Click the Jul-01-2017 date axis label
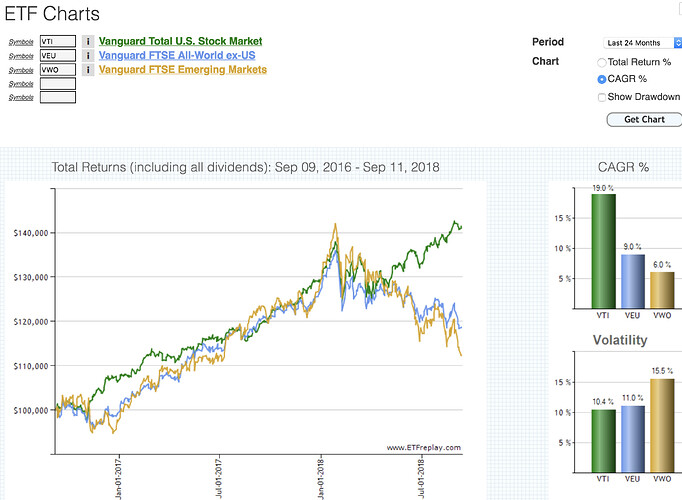682x500 pixels. click(218, 479)
